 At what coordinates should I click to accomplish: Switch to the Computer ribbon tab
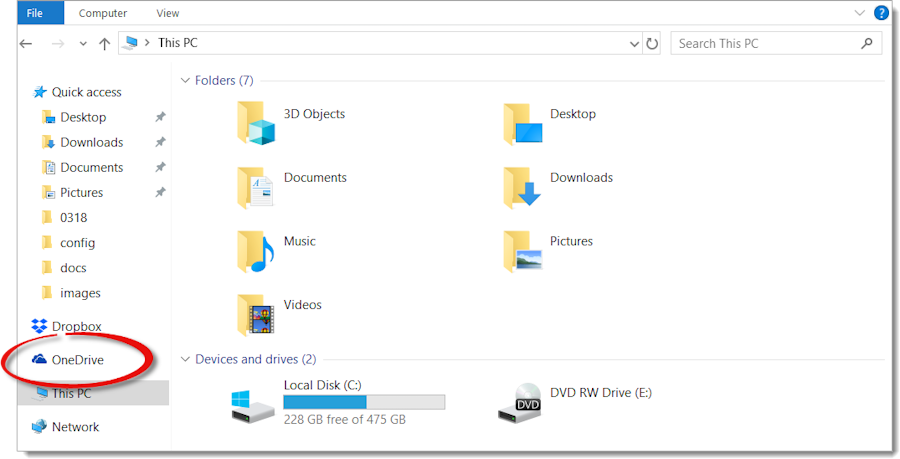(x=103, y=13)
